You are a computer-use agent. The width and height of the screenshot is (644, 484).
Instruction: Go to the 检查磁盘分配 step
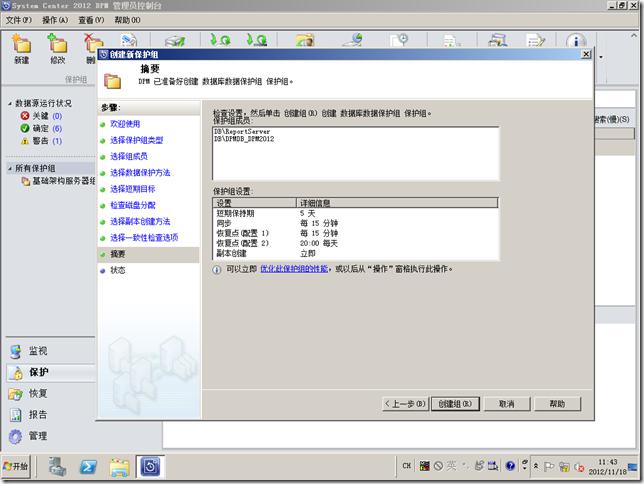133,205
